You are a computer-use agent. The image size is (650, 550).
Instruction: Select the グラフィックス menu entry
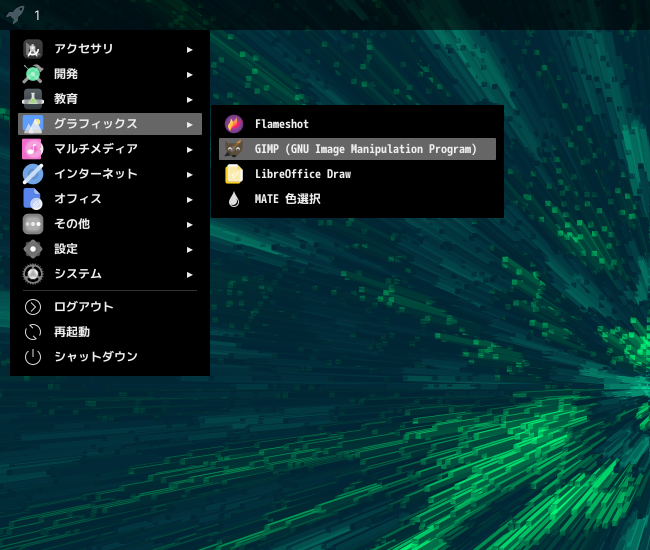(110, 124)
